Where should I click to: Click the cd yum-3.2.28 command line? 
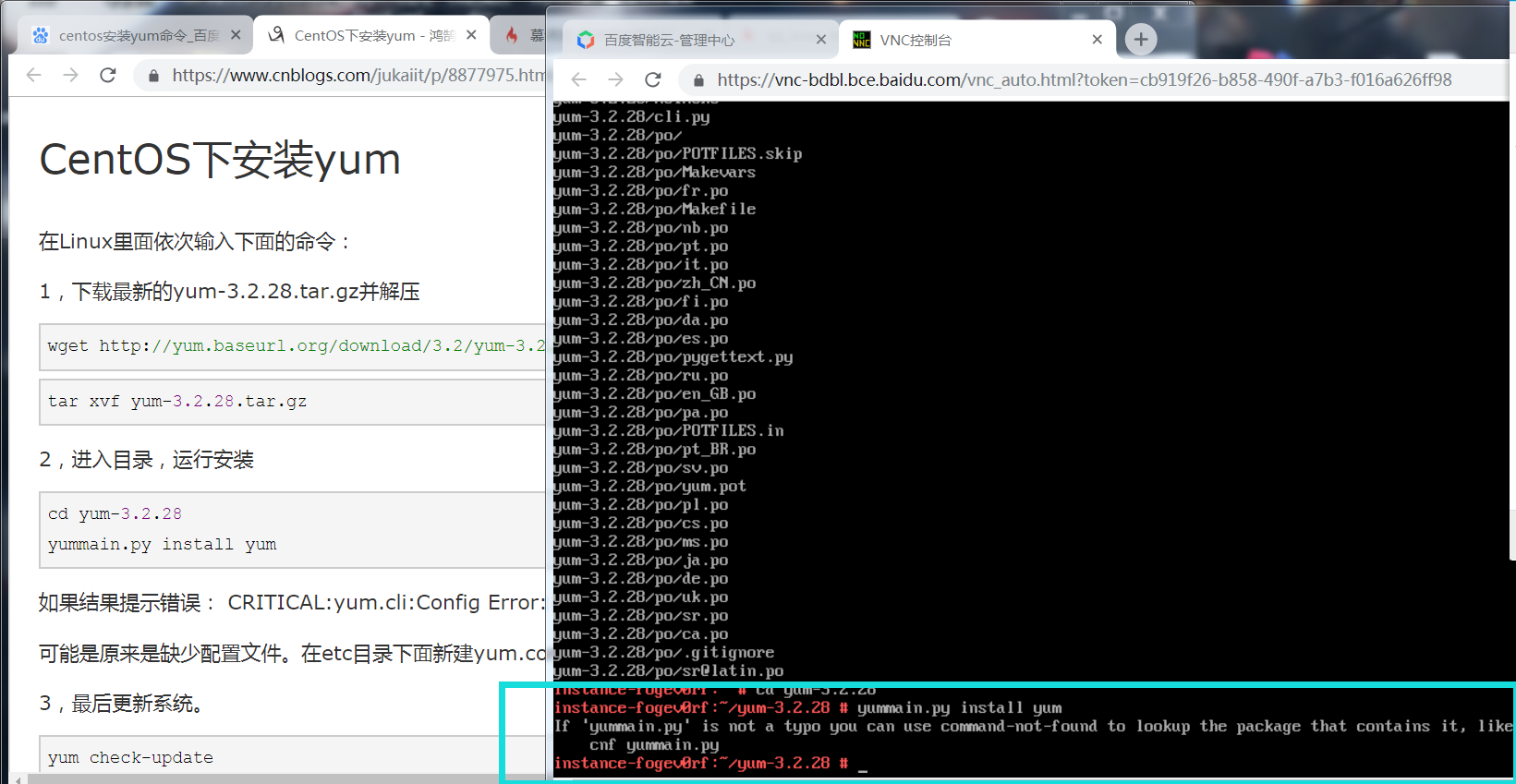(115, 513)
